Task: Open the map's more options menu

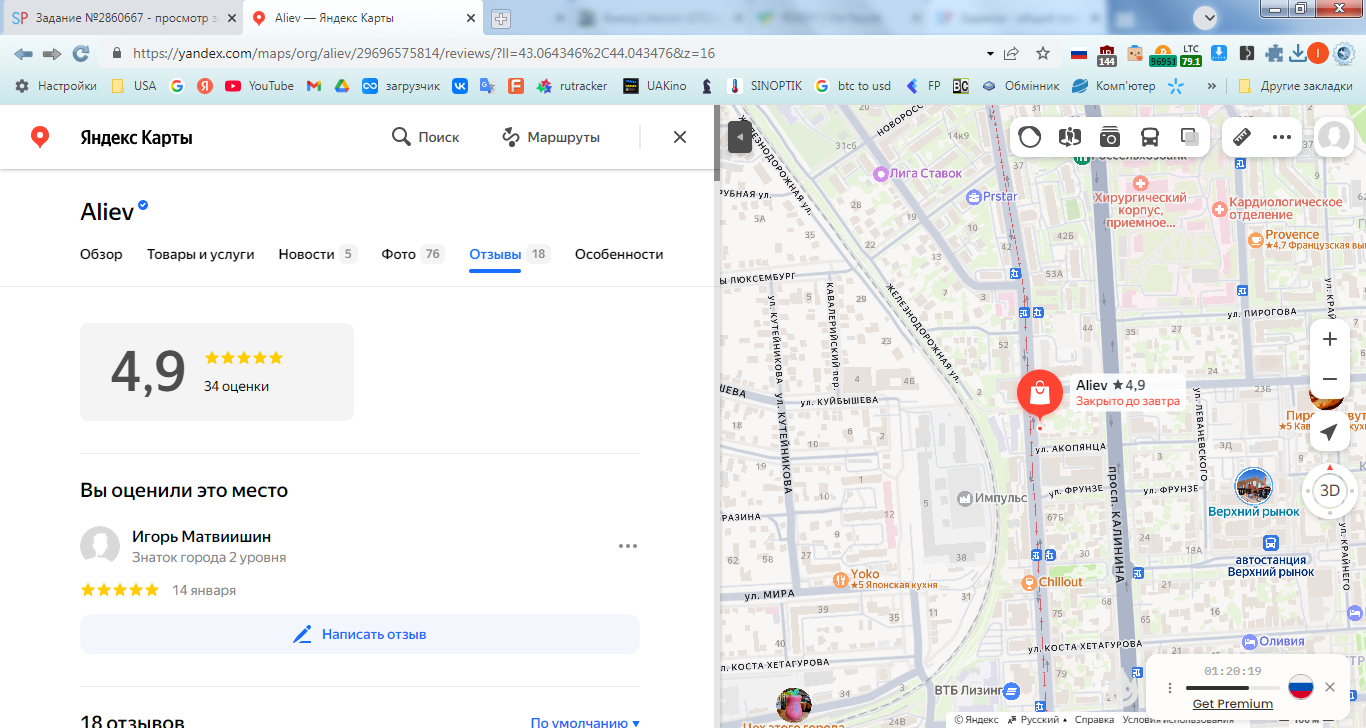Action: point(1282,137)
